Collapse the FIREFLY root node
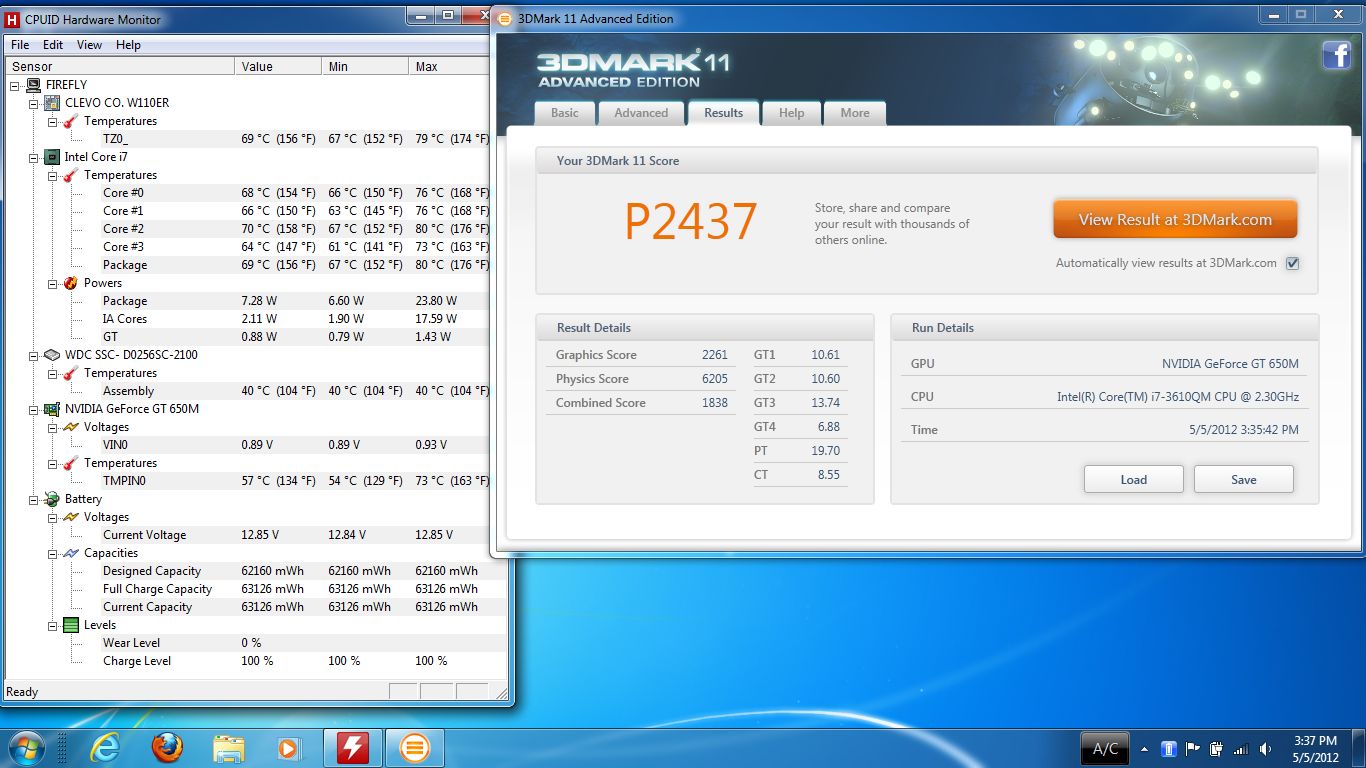Image resolution: width=1366 pixels, height=768 pixels. pos(15,85)
